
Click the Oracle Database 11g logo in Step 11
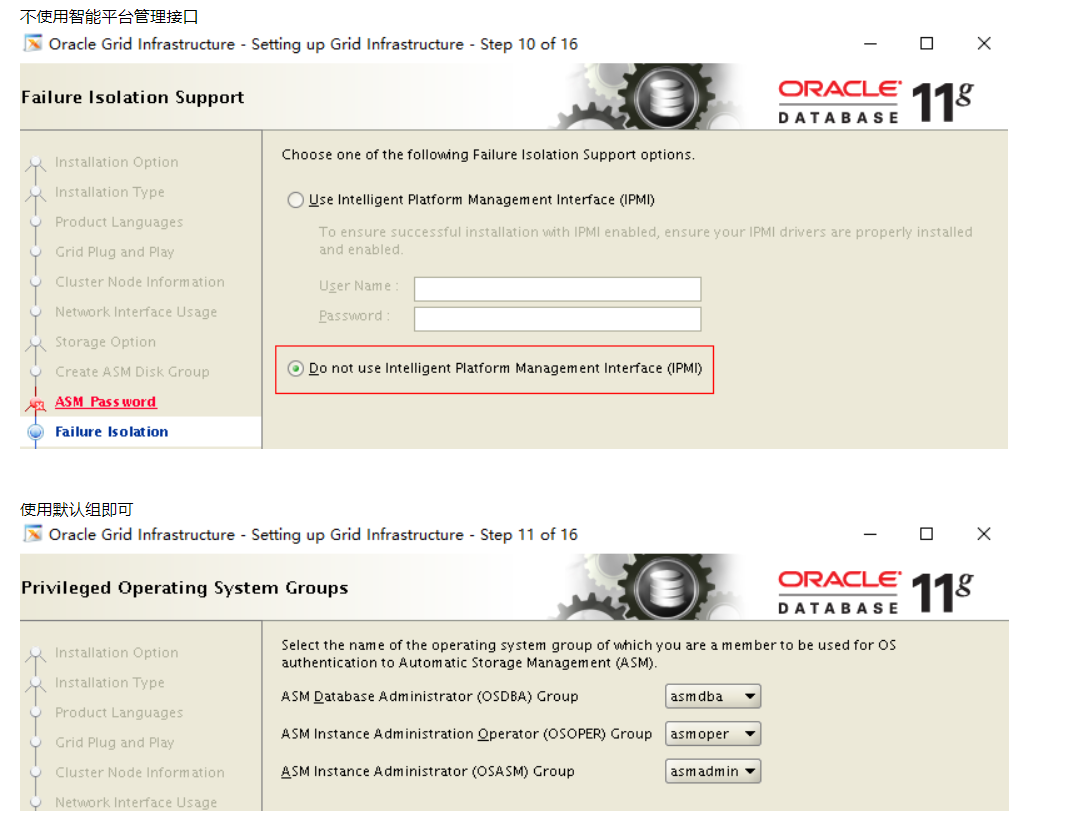point(876,592)
